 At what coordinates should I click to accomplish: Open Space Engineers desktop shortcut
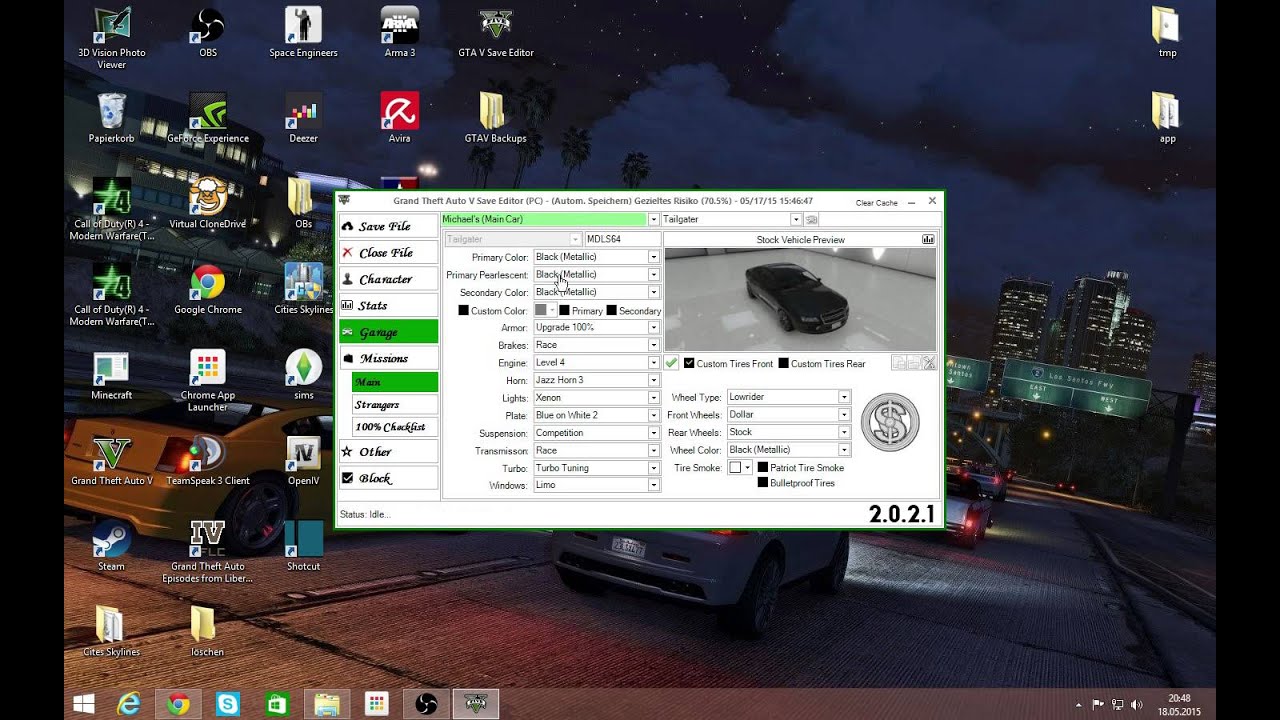303,33
